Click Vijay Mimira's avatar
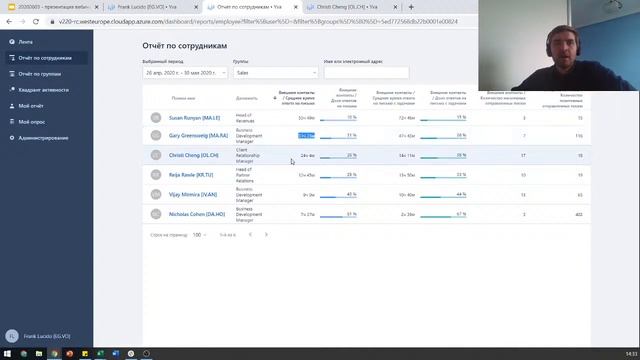 [156, 194]
